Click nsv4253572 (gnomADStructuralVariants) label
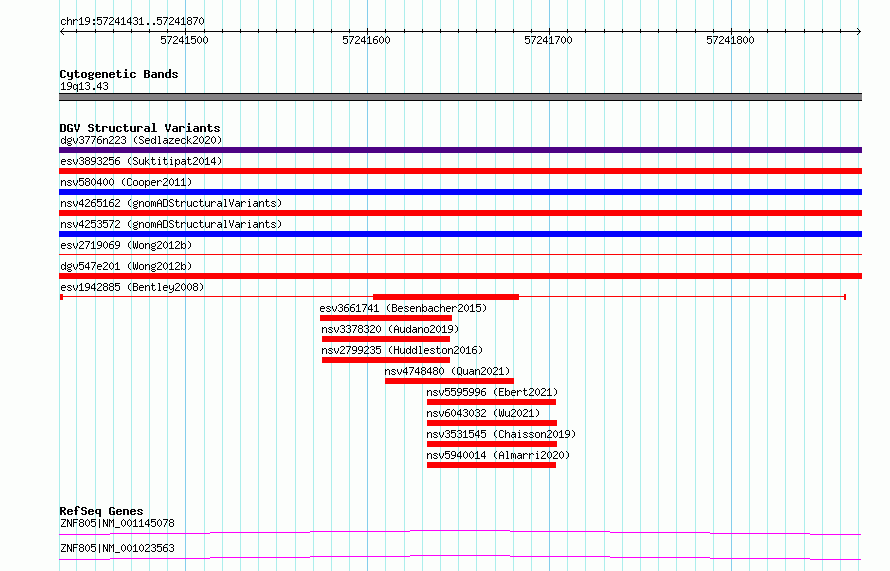890x571 pixels. point(171,224)
